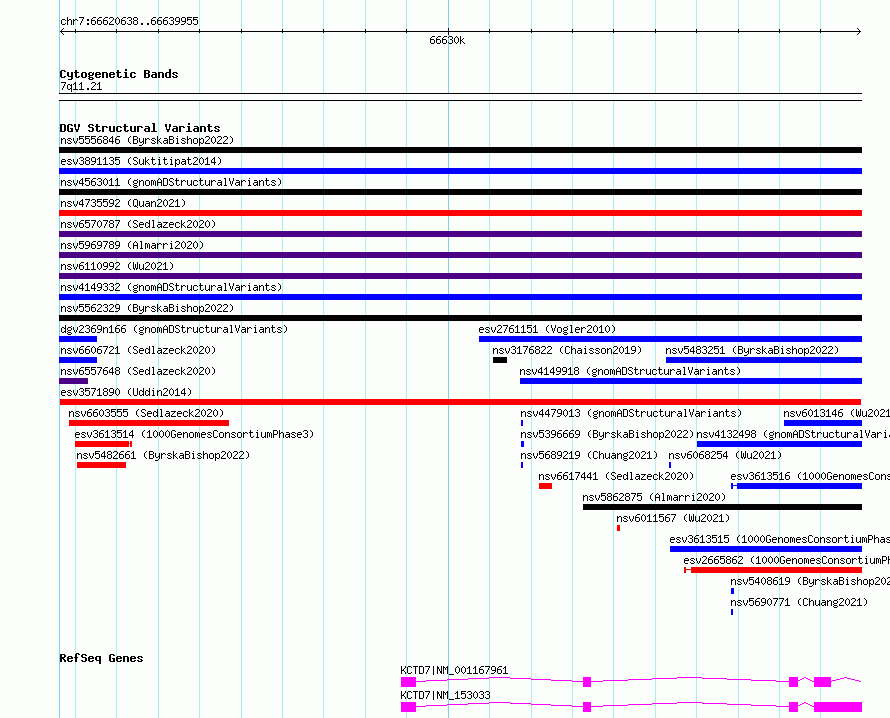Open nsv5483251 (ByrskaBishop2022) label

tap(752, 350)
